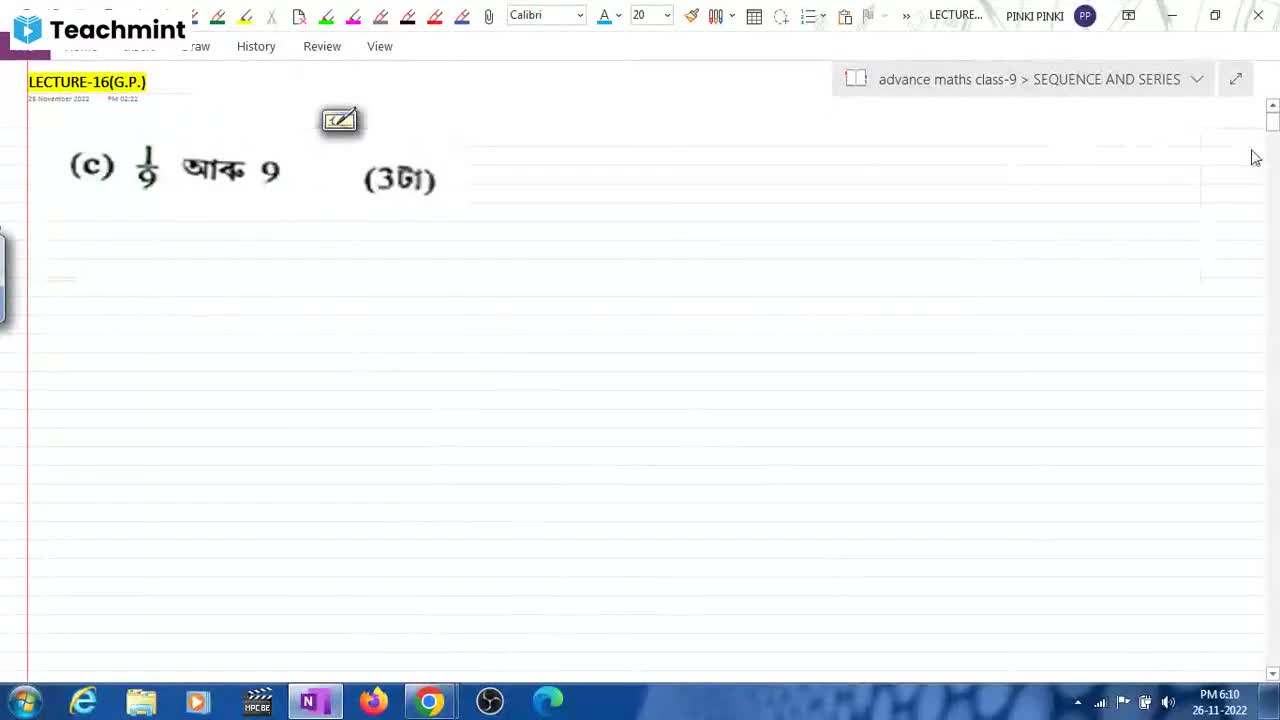Image resolution: width=1280 pixels, height=720 pixels.
Task: Activate the Lasso Select tool
Action: 781,16
